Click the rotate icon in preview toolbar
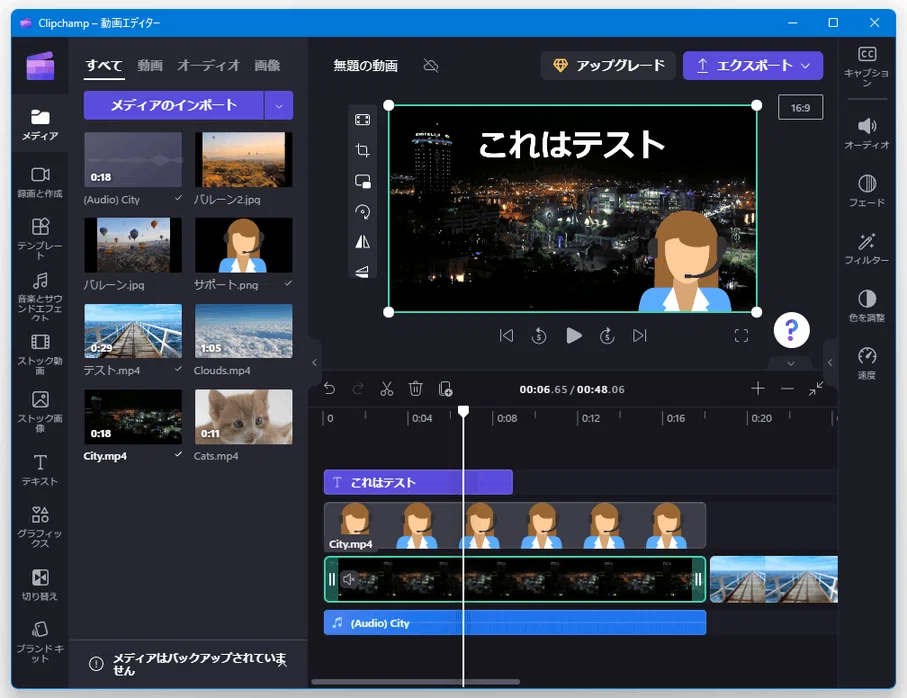 (x=363, y=212)
